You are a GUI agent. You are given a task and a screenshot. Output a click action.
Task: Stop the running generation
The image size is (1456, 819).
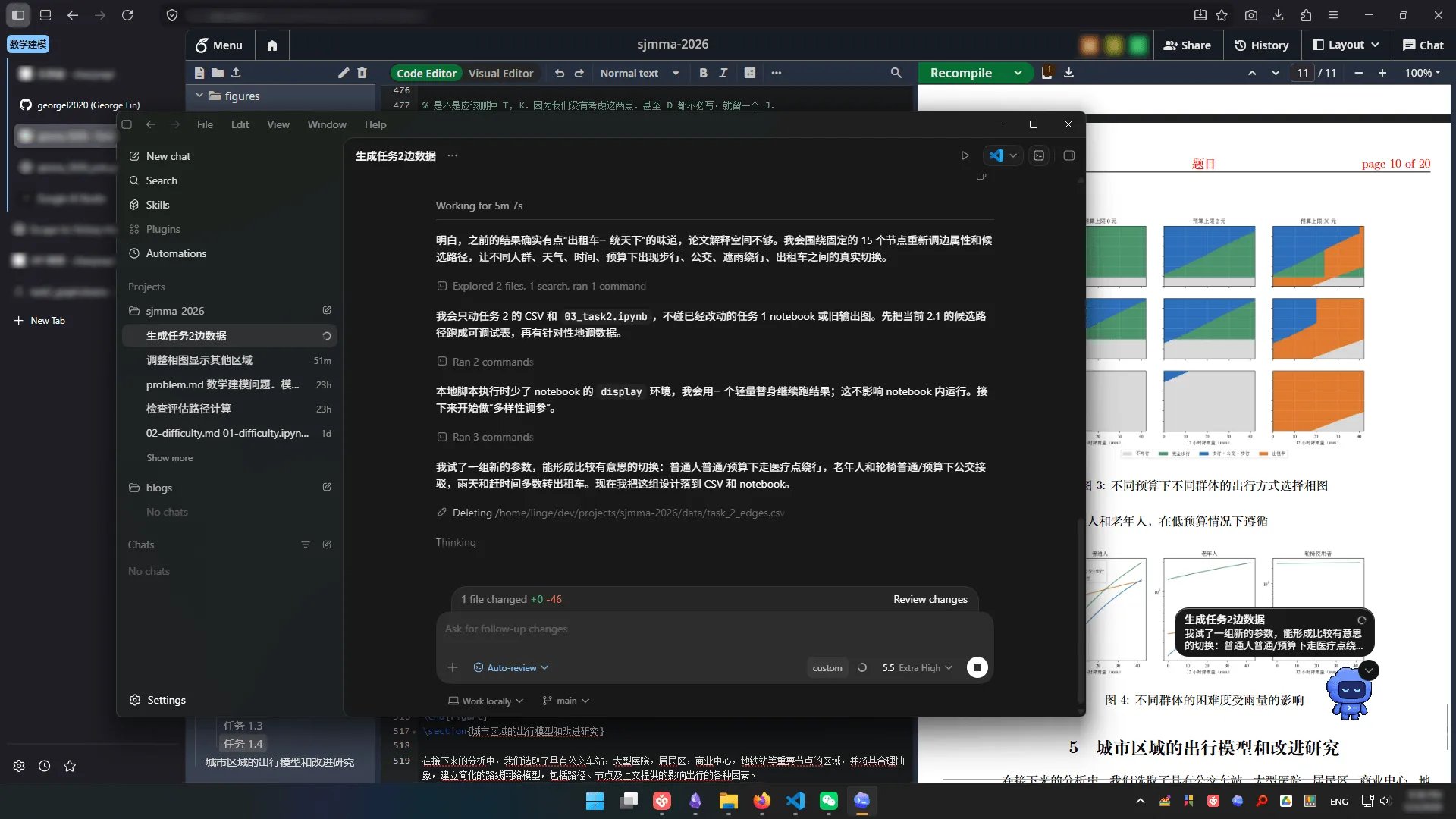coord(977,667)
